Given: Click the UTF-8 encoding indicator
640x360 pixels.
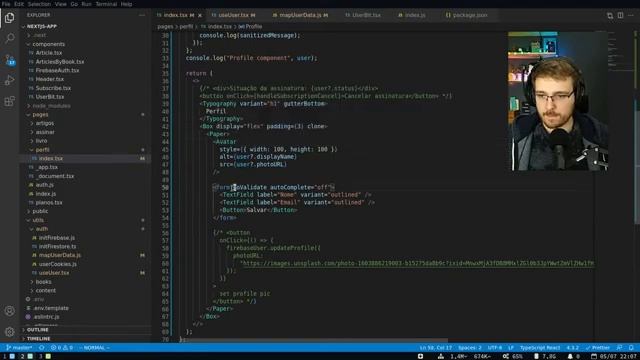Looking at the screenshot, I should pyautogui.click(x=495, y=348).
